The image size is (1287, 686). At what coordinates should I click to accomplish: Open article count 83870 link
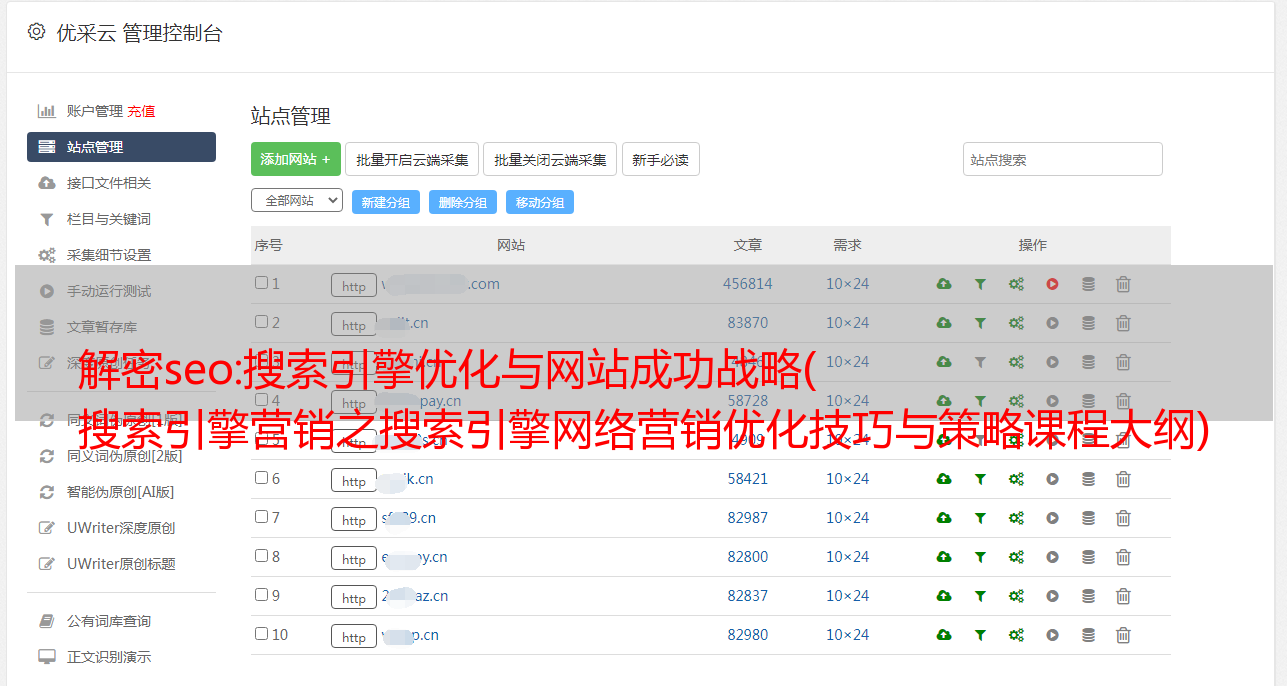(748, 323)
